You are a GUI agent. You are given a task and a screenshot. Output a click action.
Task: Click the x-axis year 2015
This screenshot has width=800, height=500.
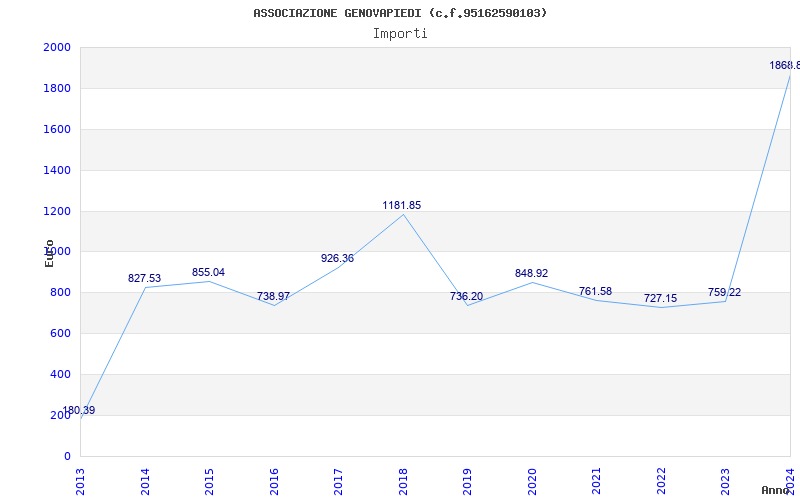[x=210, y=482]
